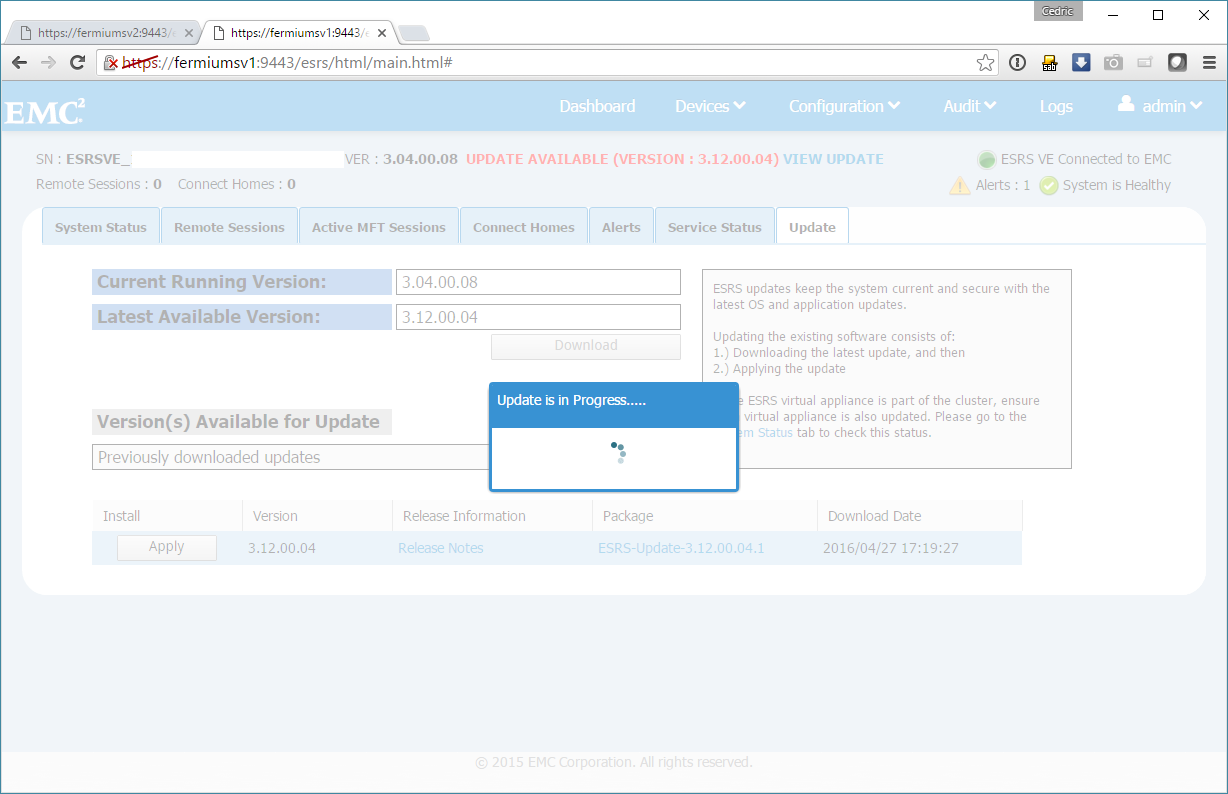This screenshot has width=1228, height=794.
Task: Expand the Configuration dropdown menu
Action: tap(844, 106)
